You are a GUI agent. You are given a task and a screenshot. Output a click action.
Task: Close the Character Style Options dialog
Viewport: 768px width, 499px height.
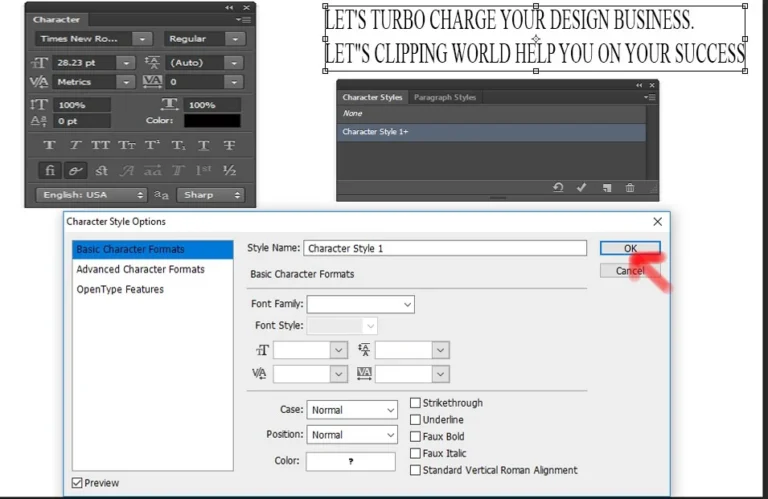click(x=657, y=222)
